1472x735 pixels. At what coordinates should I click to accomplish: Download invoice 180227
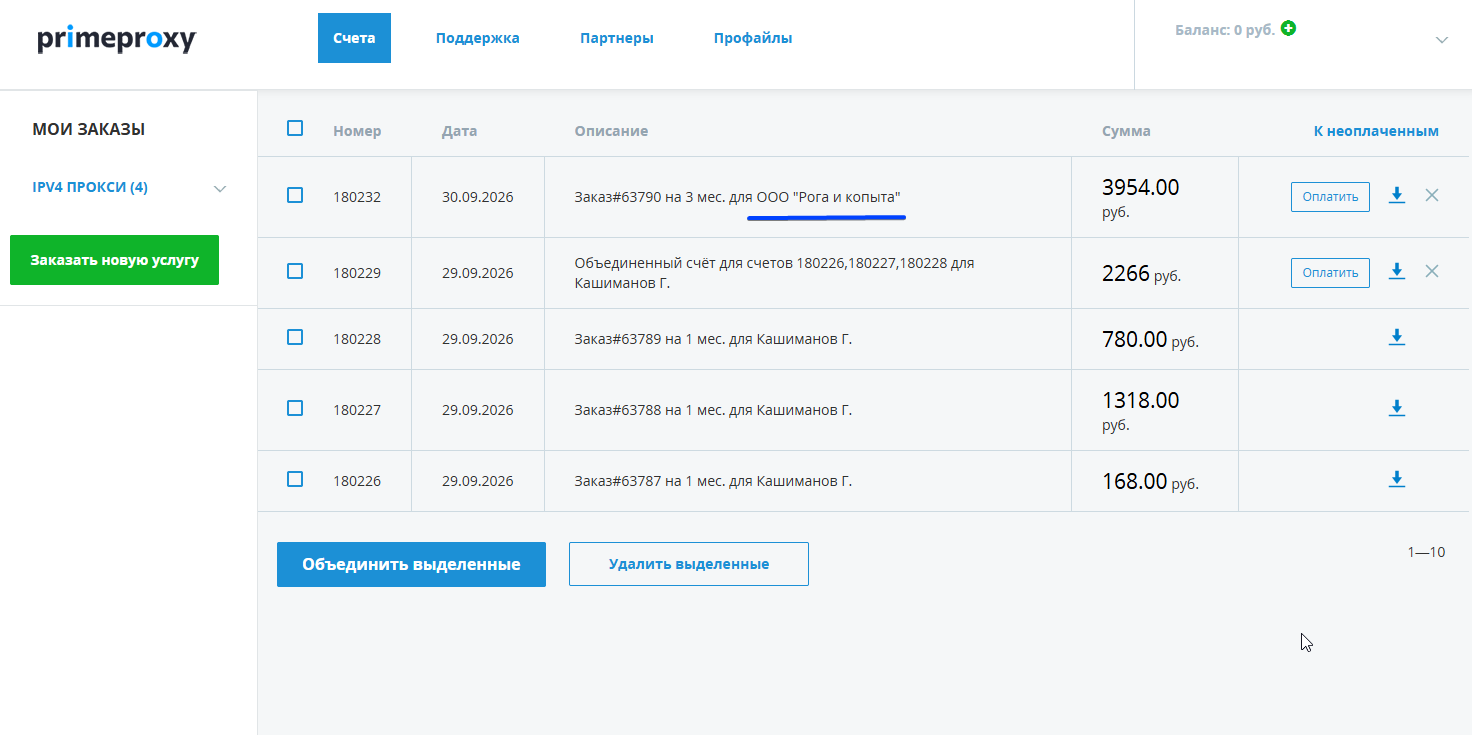coord(1397,408)
